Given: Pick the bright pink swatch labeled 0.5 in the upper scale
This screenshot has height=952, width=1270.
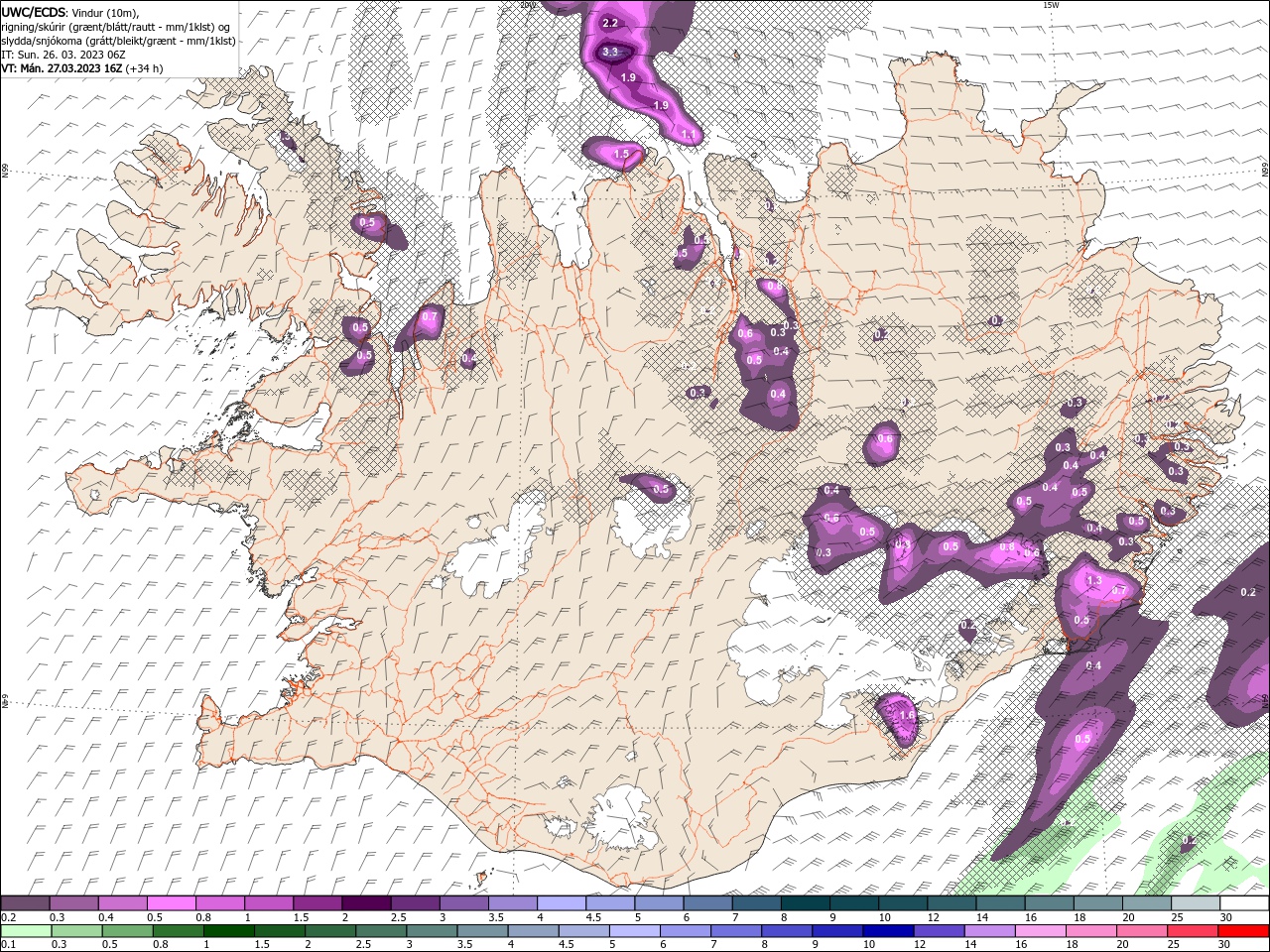Looking at the screenshot, I should 171,903.
